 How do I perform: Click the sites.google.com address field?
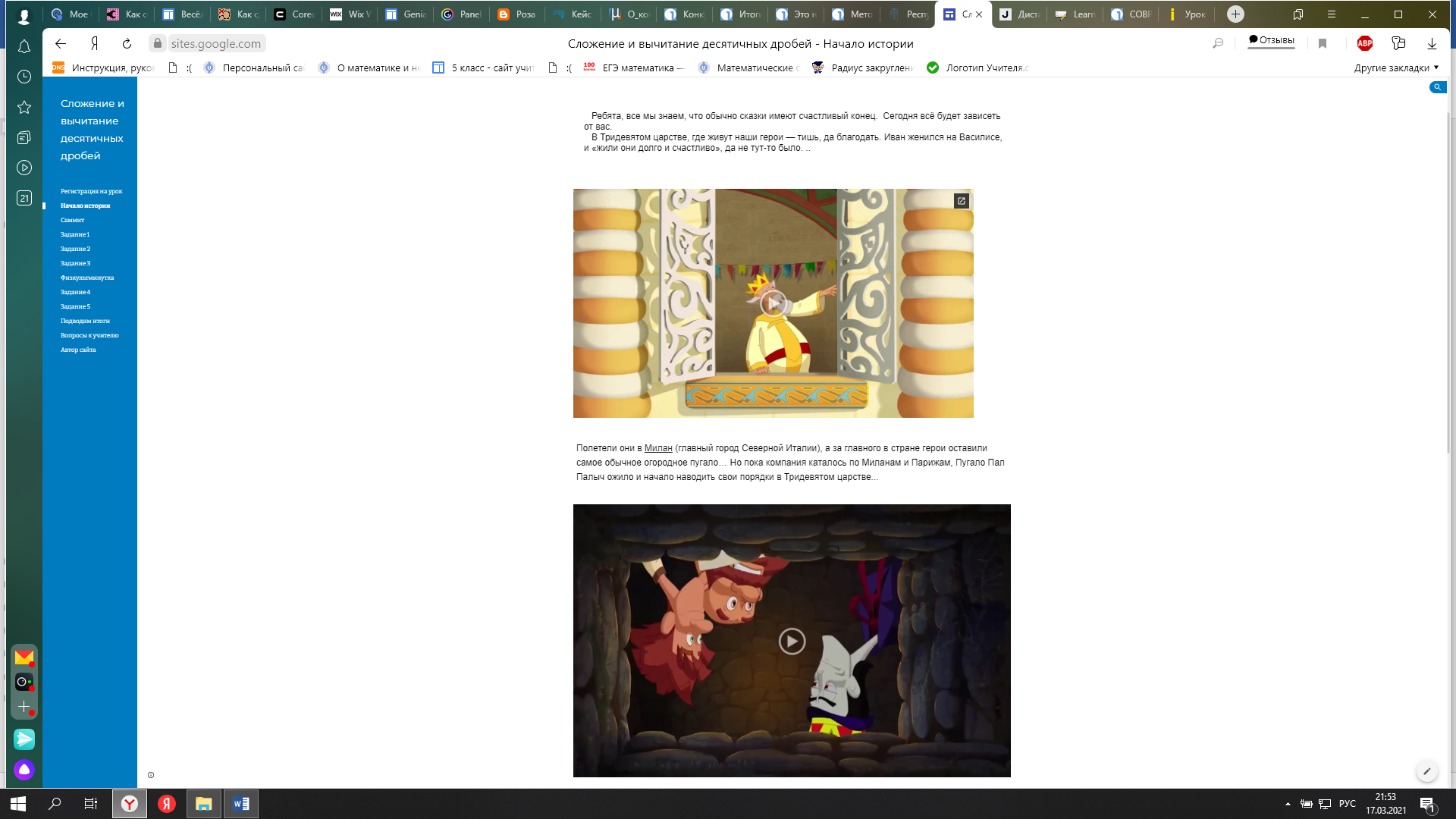(x=216, y=44)
